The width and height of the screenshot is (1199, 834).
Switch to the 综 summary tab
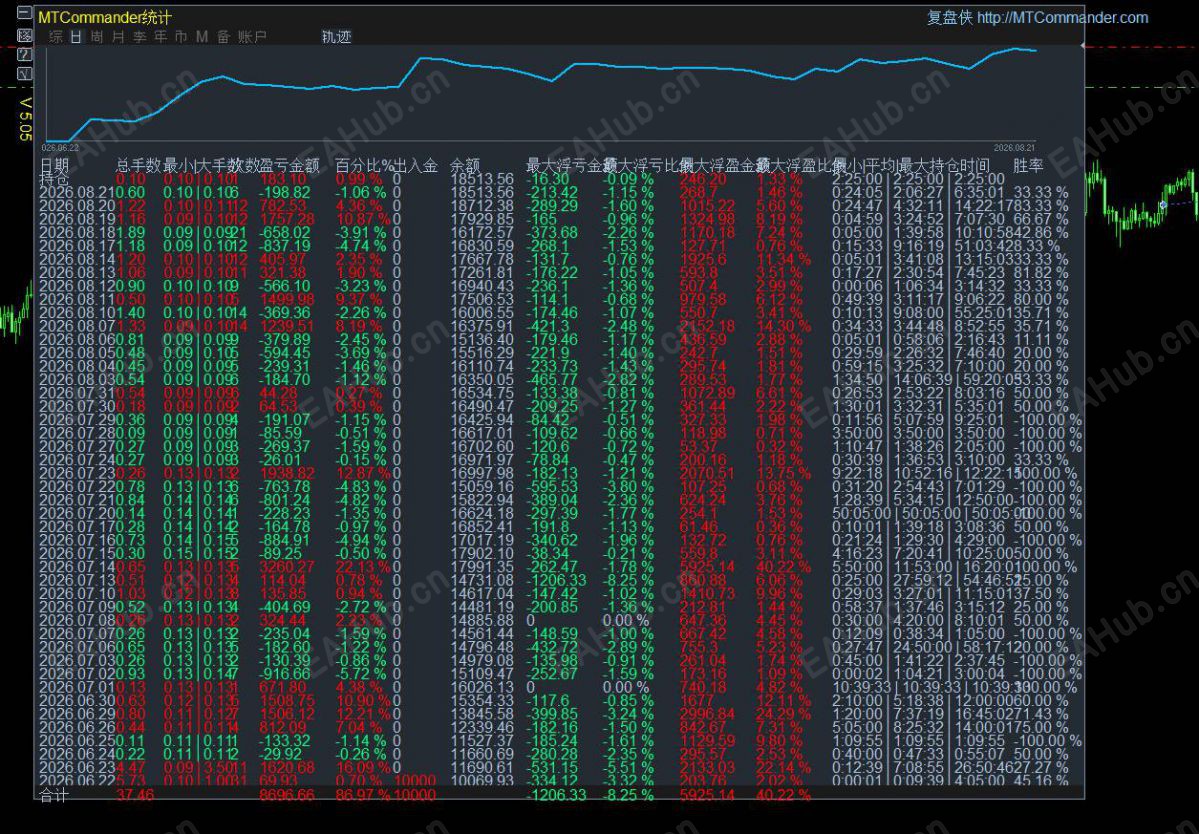[56, 37]
